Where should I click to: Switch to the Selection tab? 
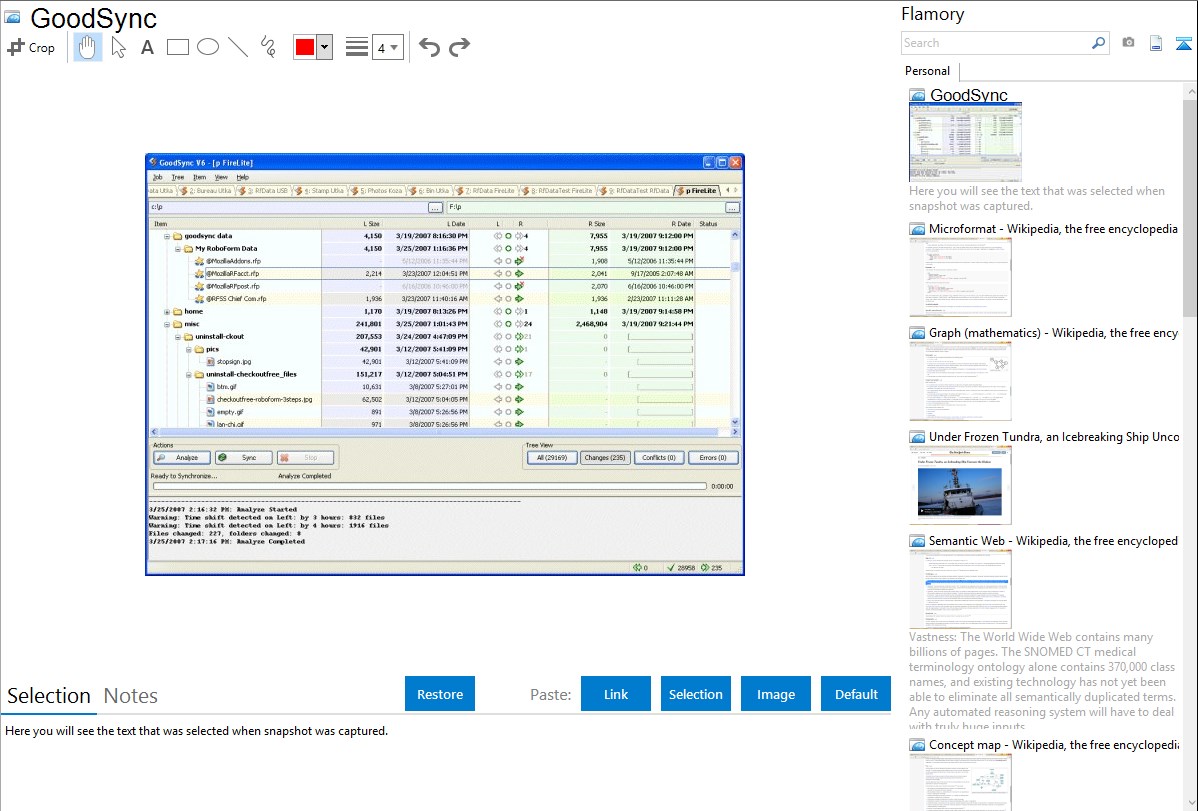[x=49, y=696]
